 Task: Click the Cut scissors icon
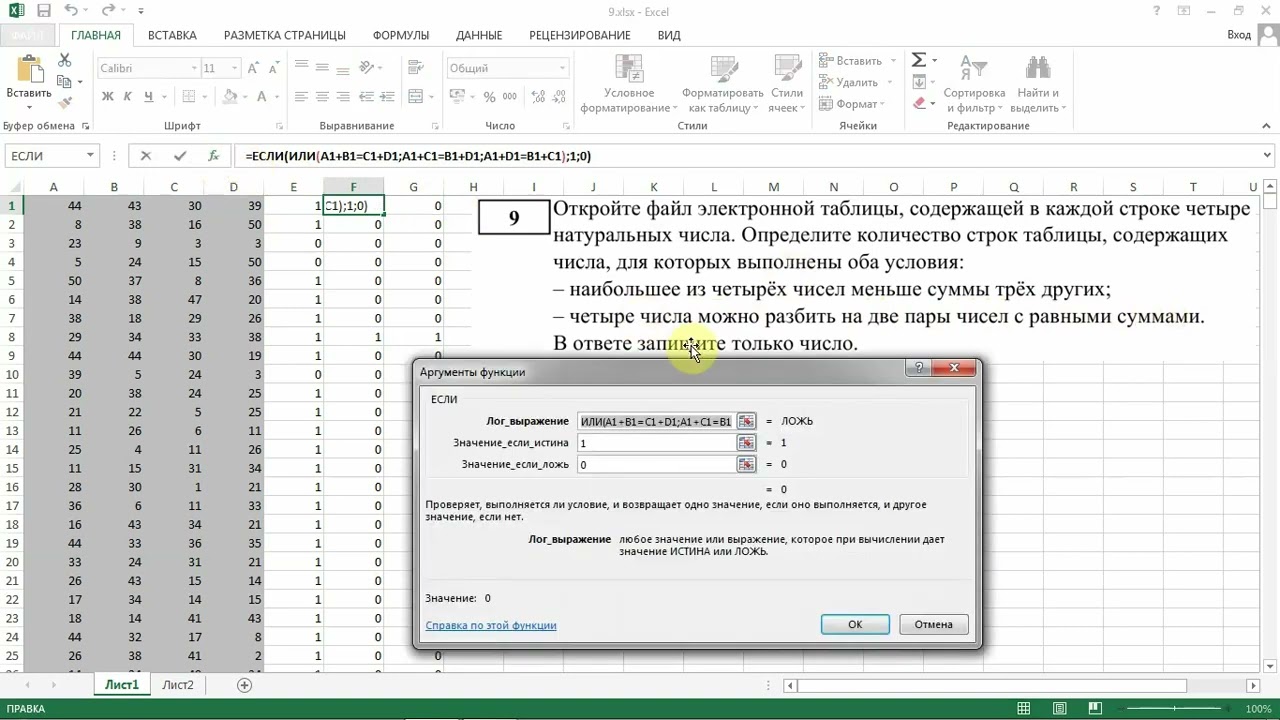click(65, 62)
